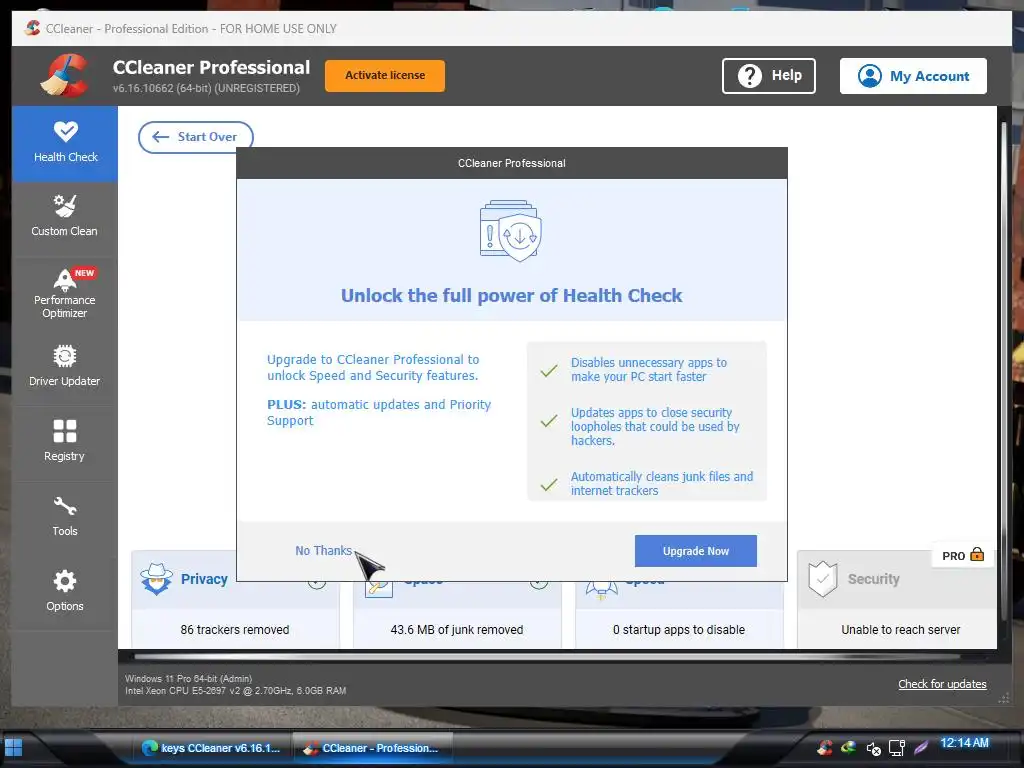Click the Privacy spy icon
Viewport: 1024px width, 768px height.
coord(157,579)
